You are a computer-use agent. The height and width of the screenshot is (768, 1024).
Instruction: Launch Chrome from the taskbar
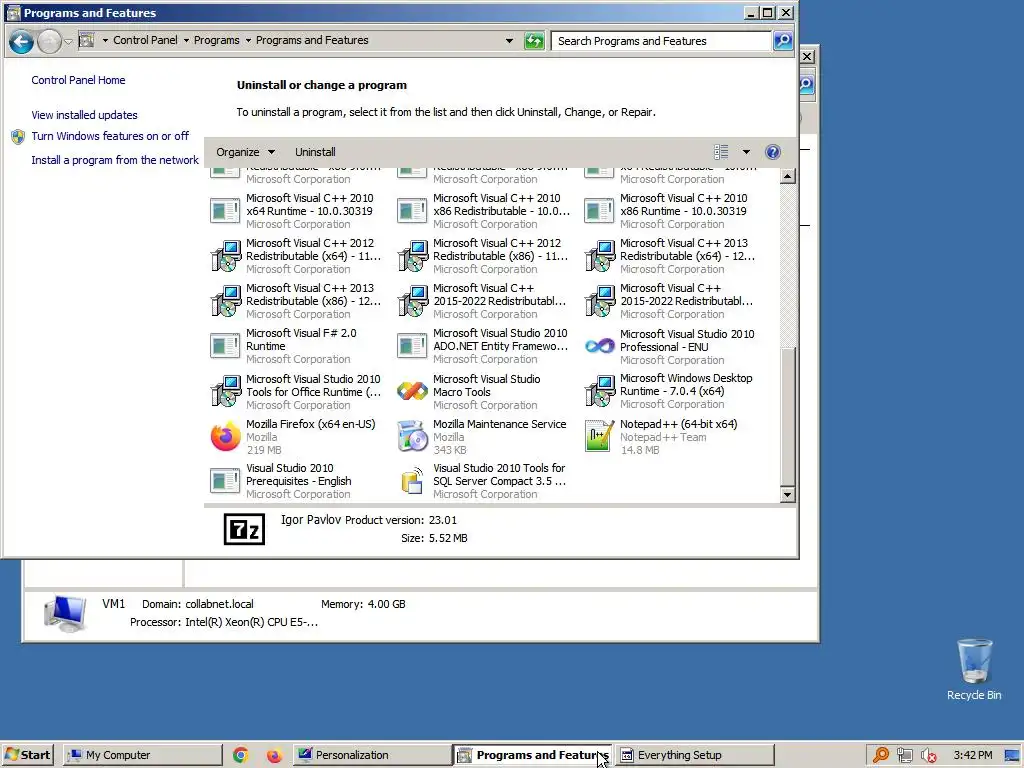240,755
